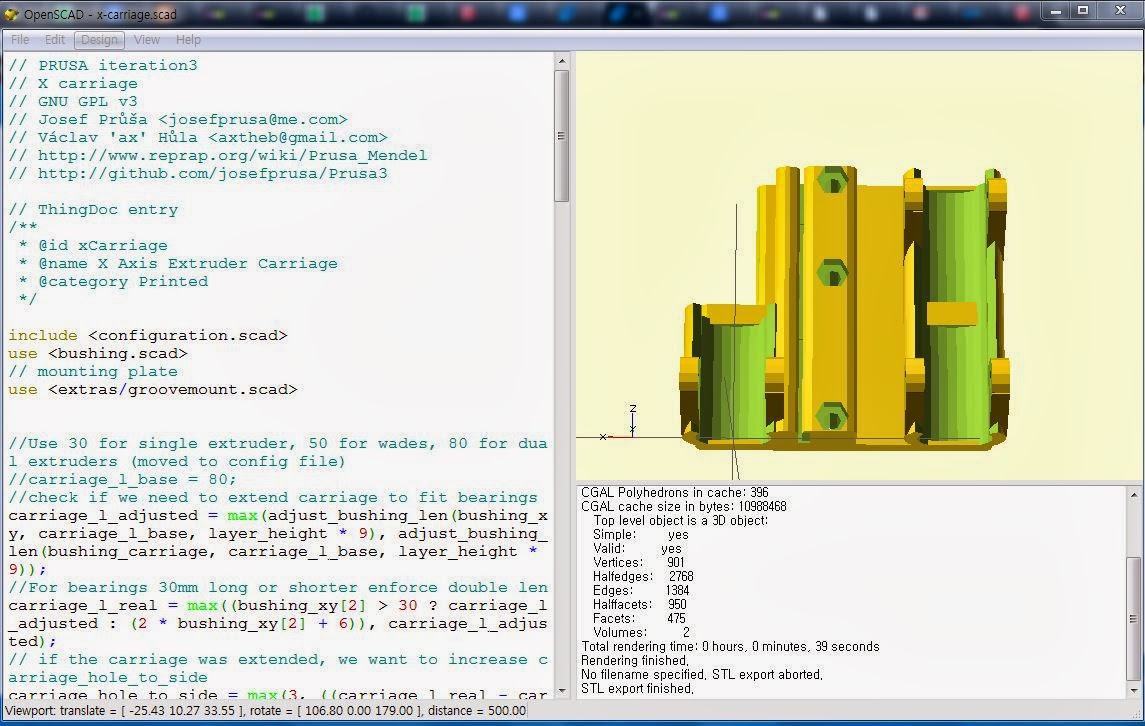This screenshot has width=1145, height=726.
Task: Click the '//carriage_l_base = 80;' line
Action: click(122, 480)
